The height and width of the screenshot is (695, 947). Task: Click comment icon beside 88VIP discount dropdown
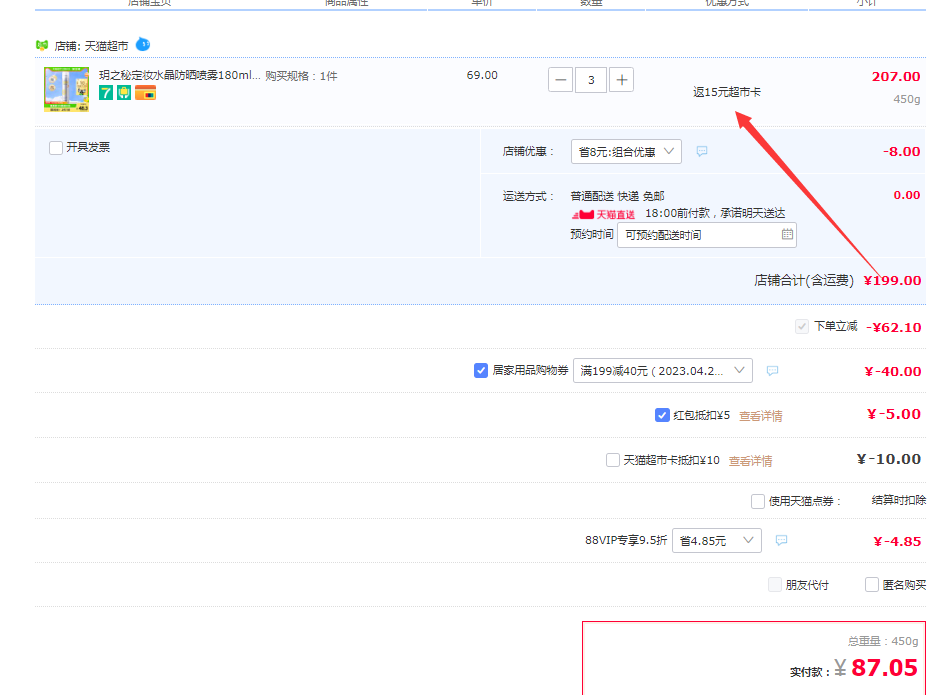point(782,540)
